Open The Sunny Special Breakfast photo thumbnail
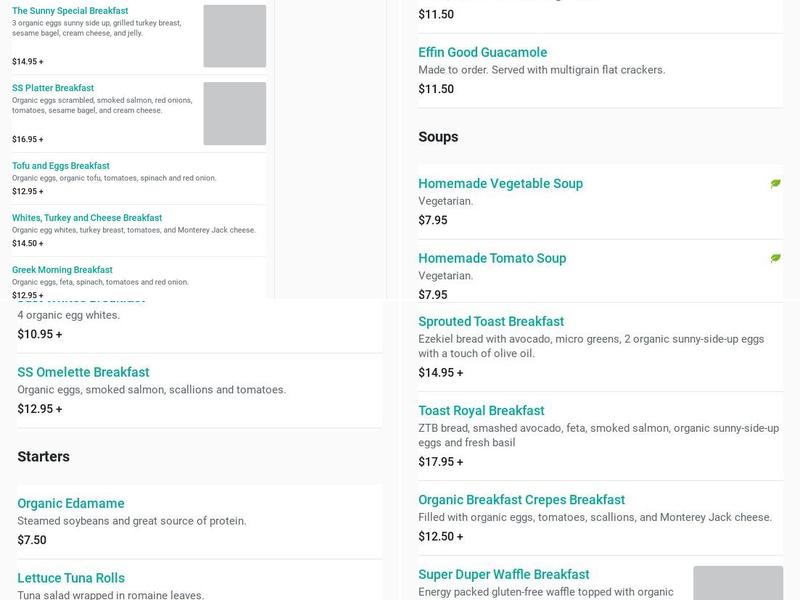 click(234, 36)
